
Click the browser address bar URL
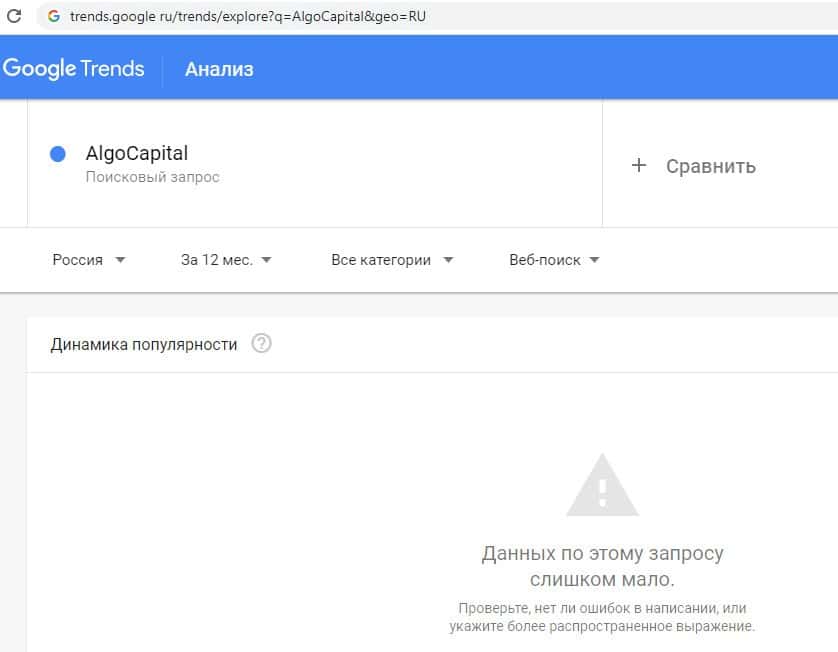click(248, 16)
